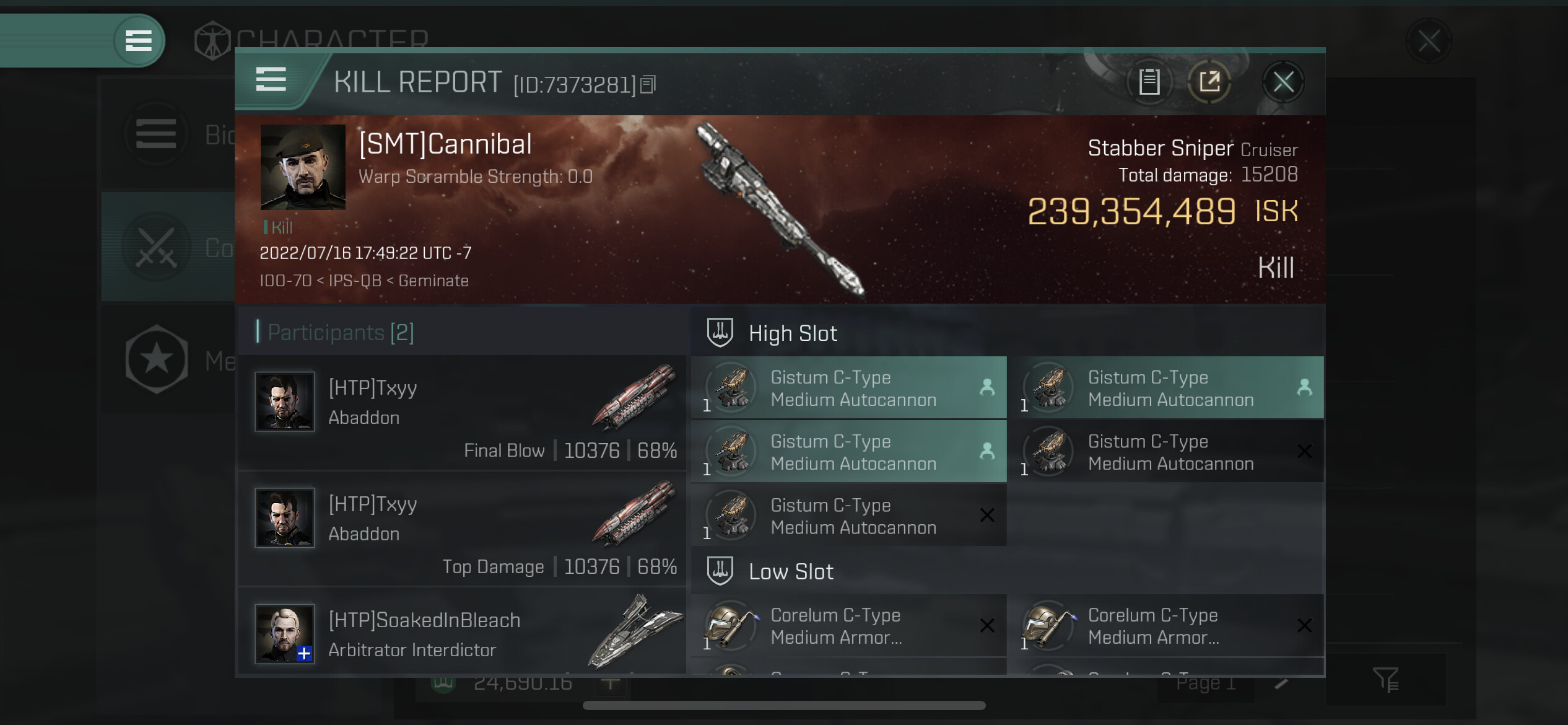1568x725 pixels.
Task: Select first highlighted Gistum C-Type Medium Autocannon
Action: click(x=848, y=389)
